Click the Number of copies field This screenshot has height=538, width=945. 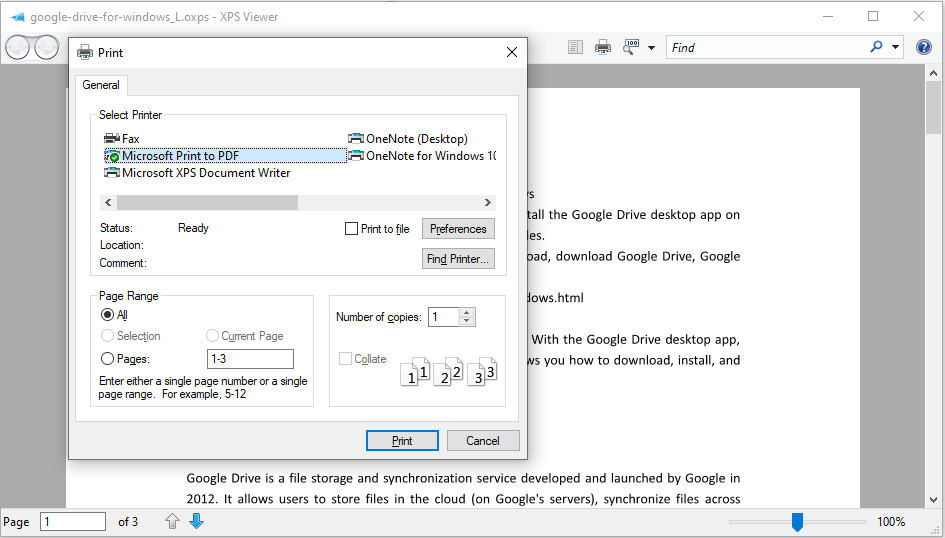pyautogui.click(x=444, y=317)
